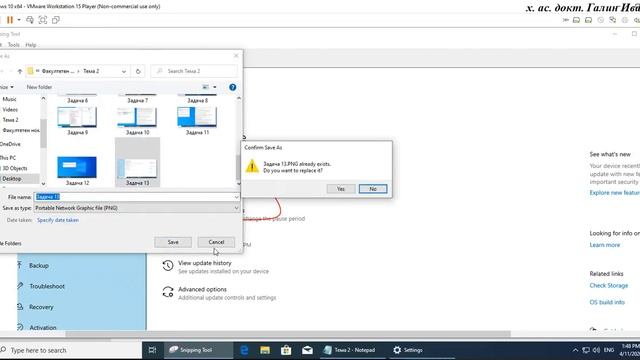This screenshot has width=640, height=360.
Task: Open Backup in Settings sidebar
Action: (x=39, y=265)
